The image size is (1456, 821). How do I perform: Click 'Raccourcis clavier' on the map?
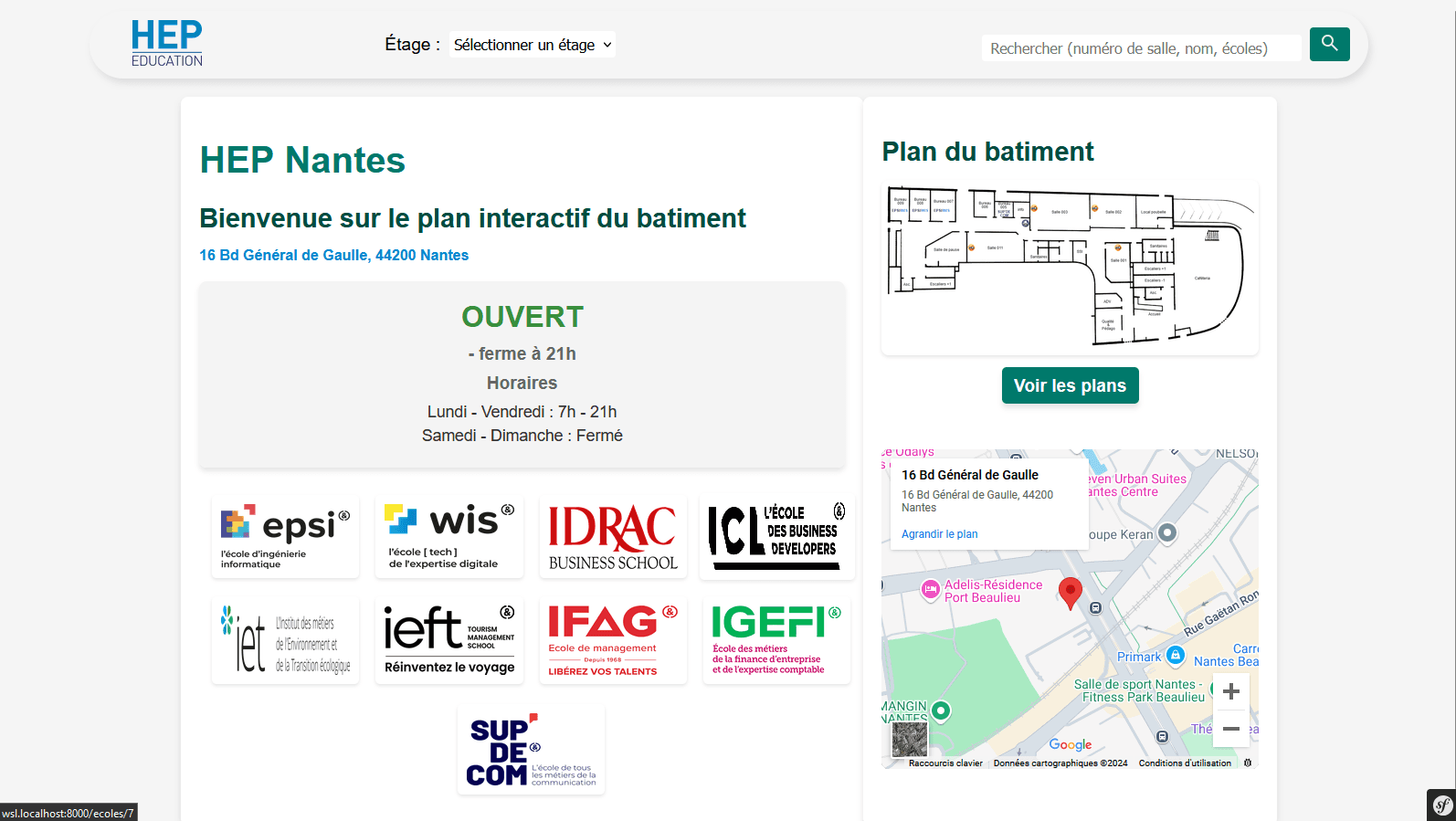click(945, 763)
